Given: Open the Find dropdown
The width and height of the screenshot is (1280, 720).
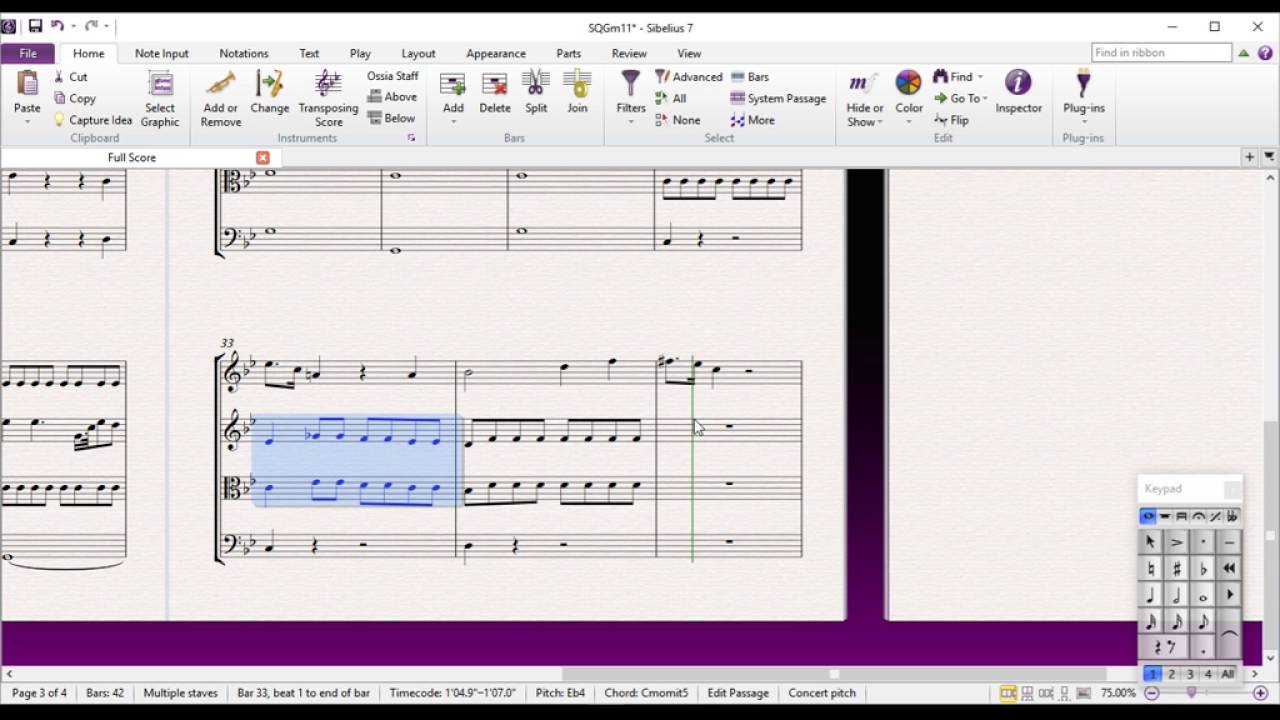Looking at the screenshot, I should coord(980,77).
